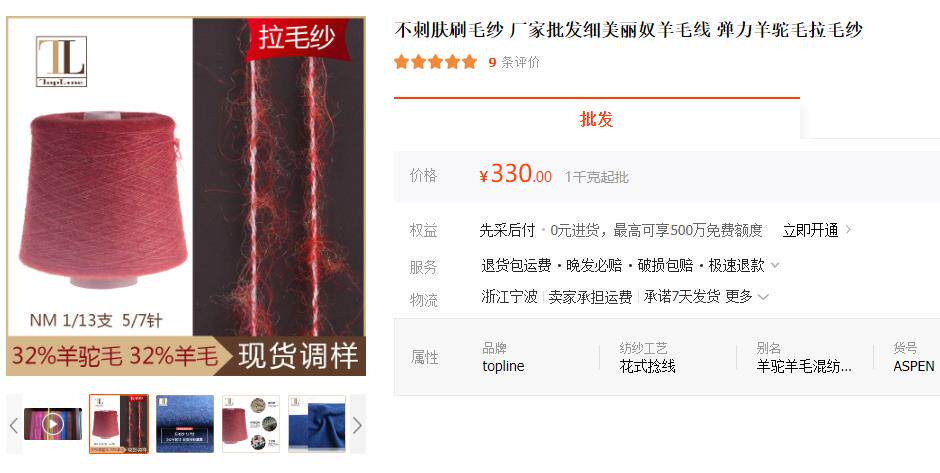This screenshot has width=940, height=473.
Task: Click the five-star rating icons
Action: pyautogui.click(x=435, y=62)
